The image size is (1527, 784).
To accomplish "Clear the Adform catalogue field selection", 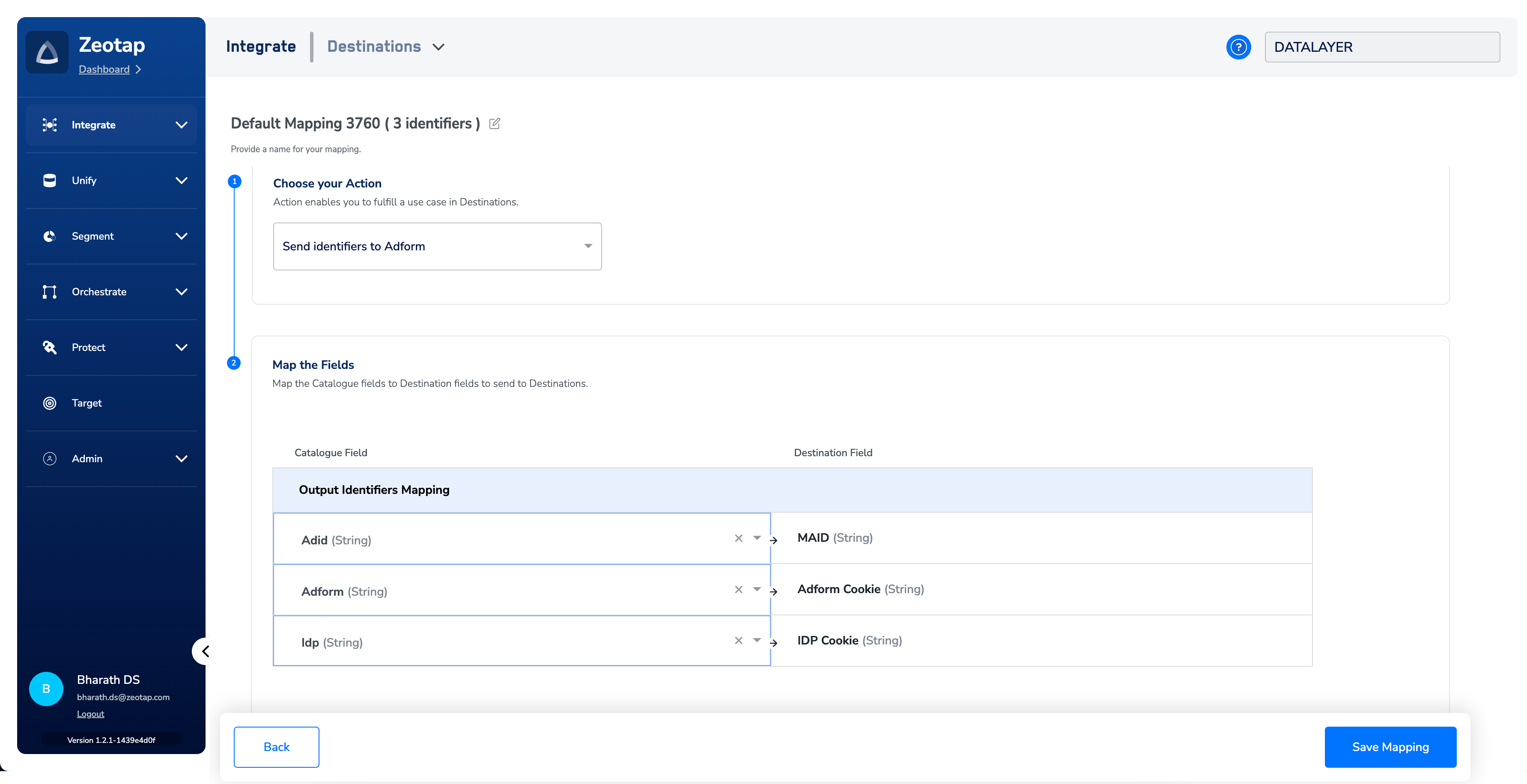I will click(x=739, y=589).
